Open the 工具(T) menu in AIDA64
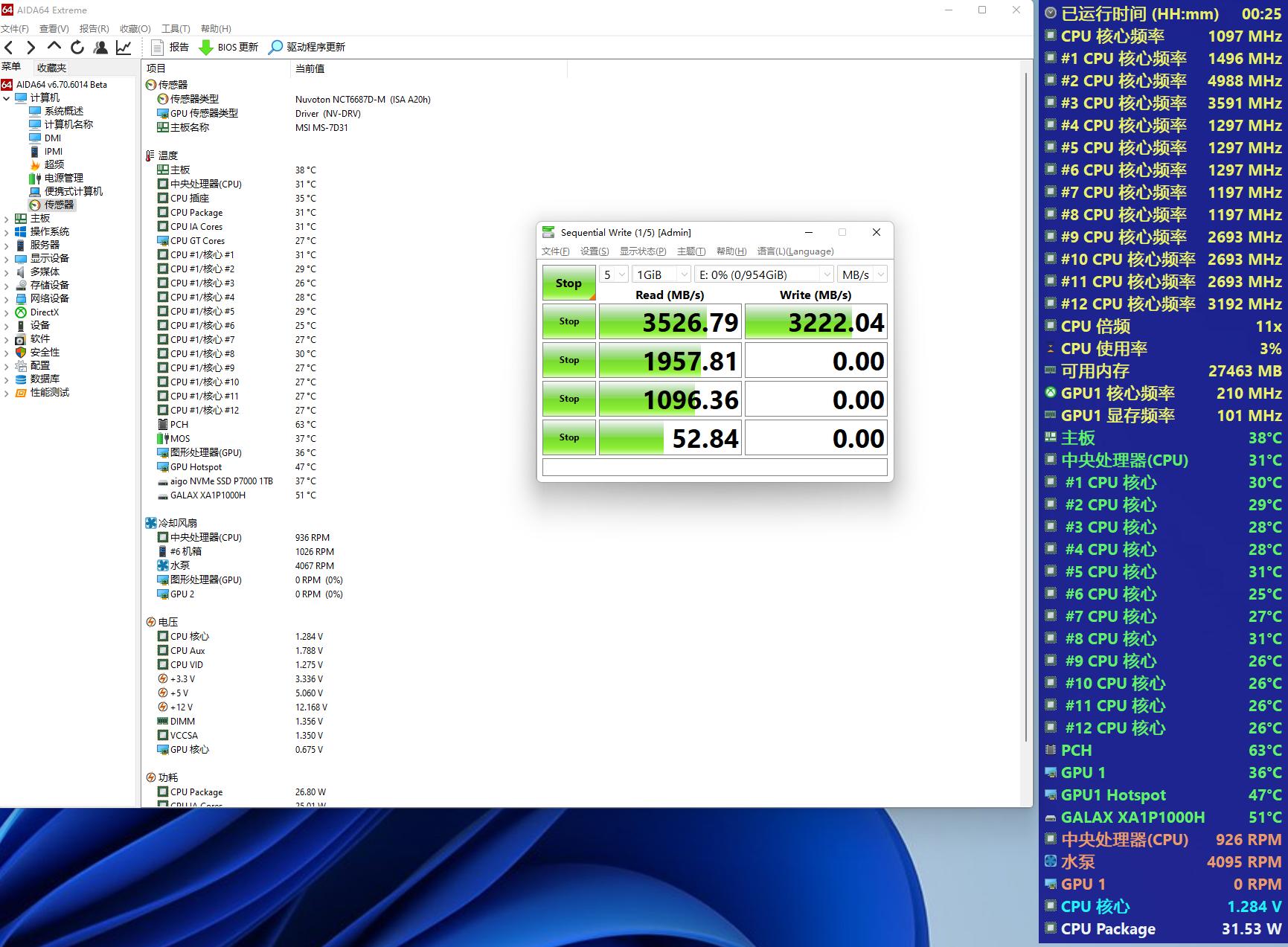Viewport: 1288px width, 947px height. click(176, 28)
